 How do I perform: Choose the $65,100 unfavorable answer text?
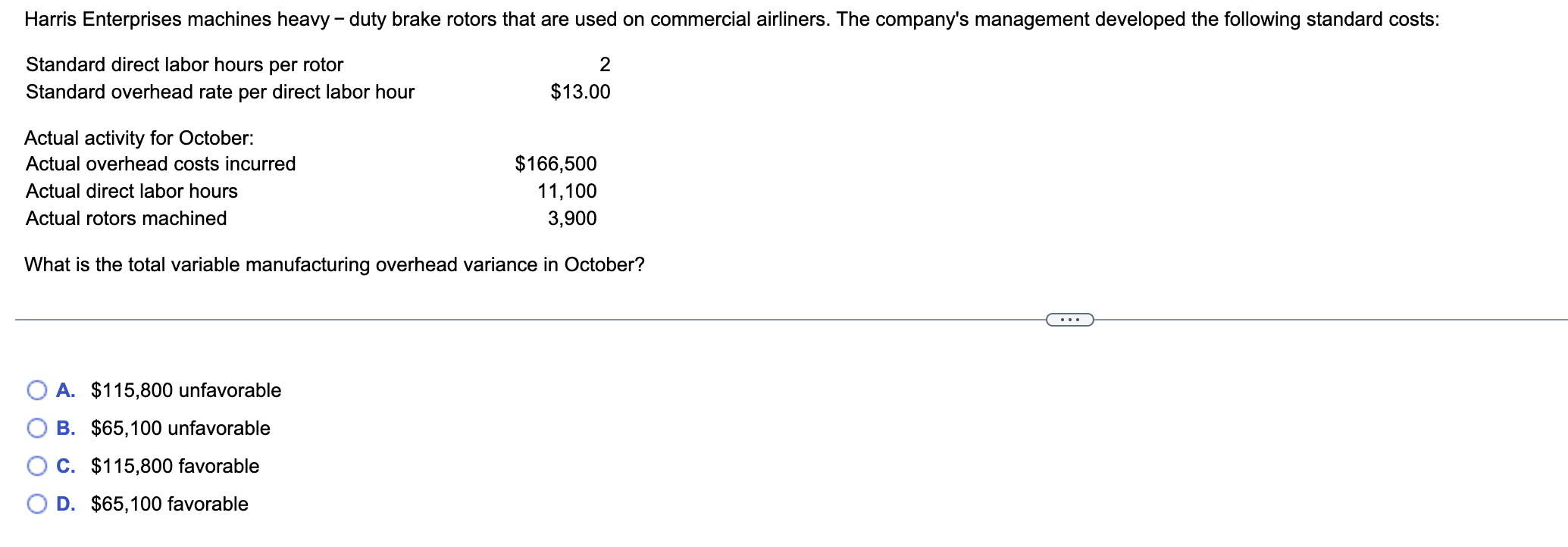(180, 428)
